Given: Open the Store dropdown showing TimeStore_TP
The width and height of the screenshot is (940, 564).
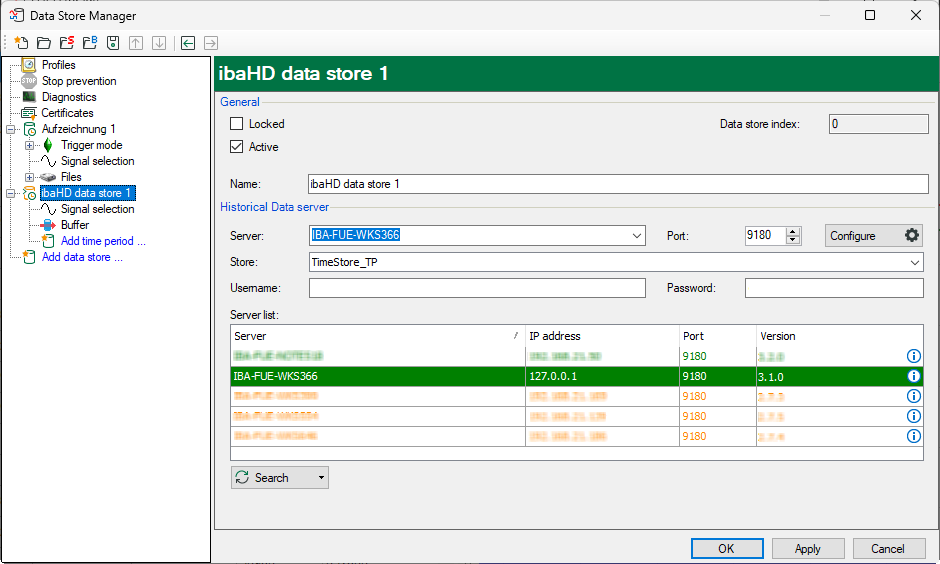Looking at the screenshot, I should pos(915,262).
